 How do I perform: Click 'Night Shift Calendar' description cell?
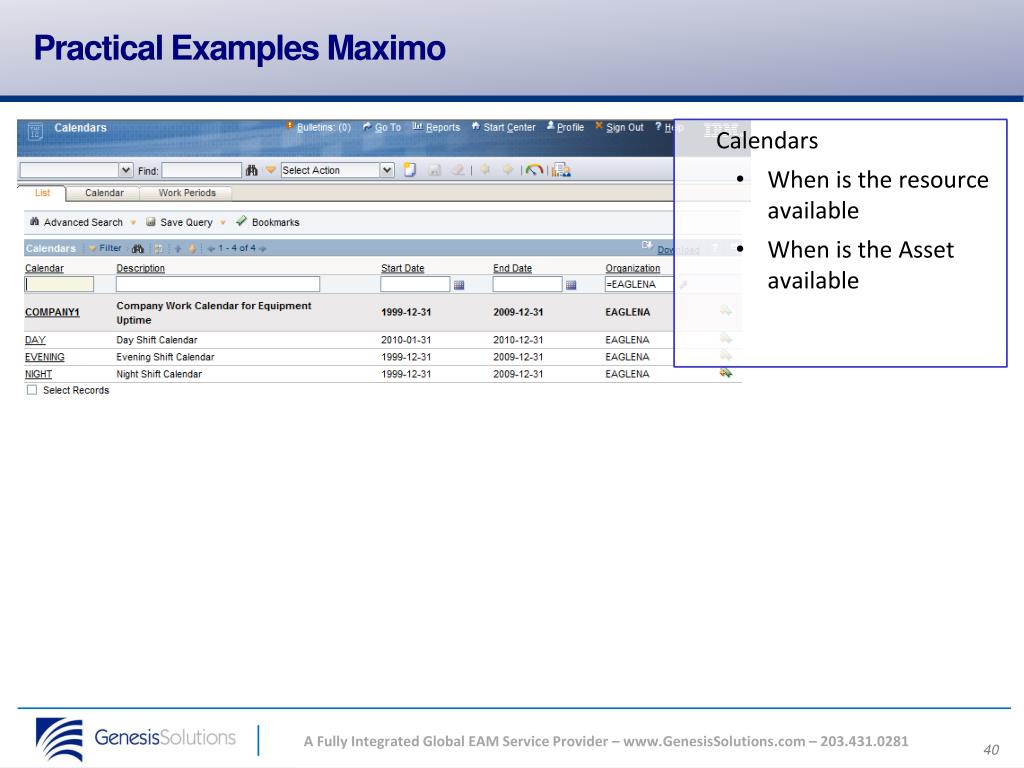159,374
